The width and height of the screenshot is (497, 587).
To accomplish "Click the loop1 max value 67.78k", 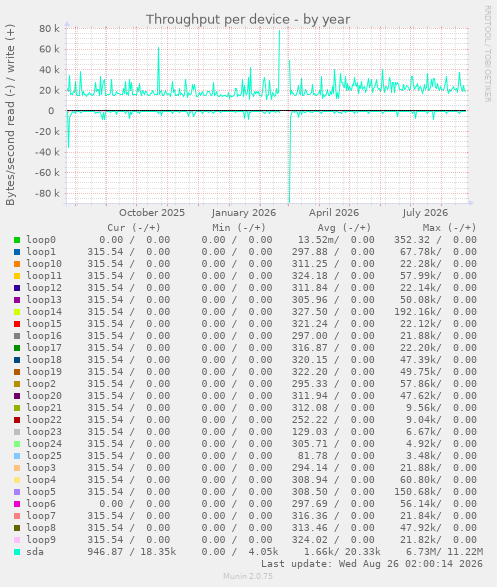I will pos(421,252).
